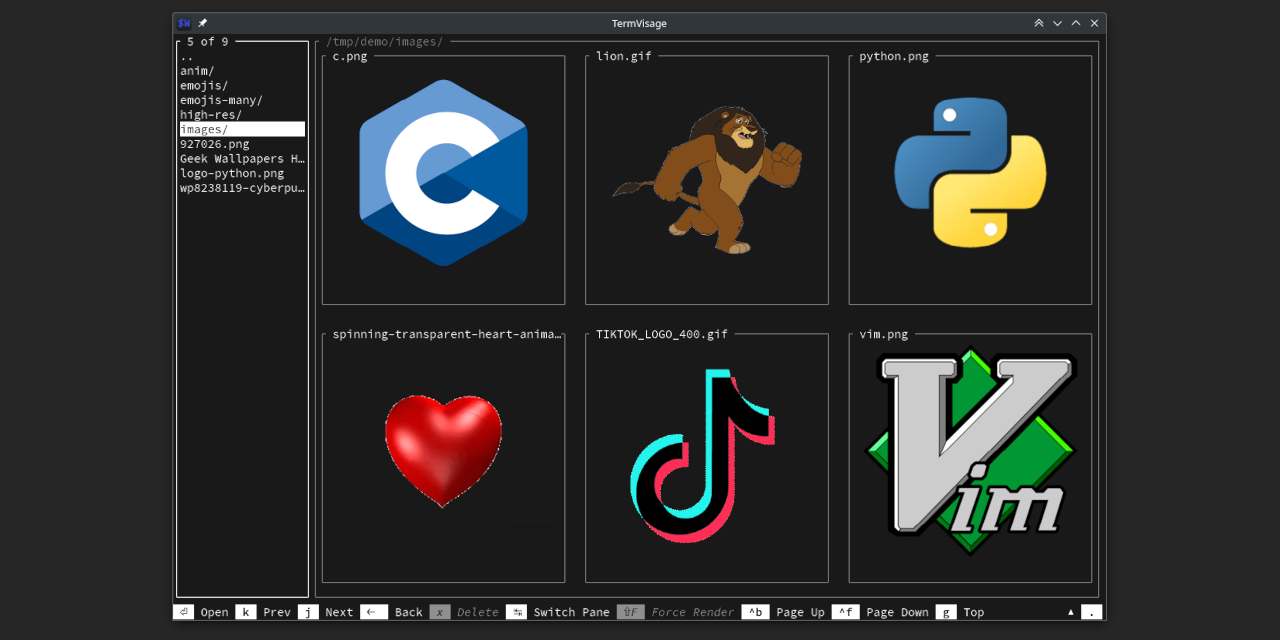Click the Switch Pane tab key
1280x640 pixels.
pyautogui.click(x=516, y=612)
